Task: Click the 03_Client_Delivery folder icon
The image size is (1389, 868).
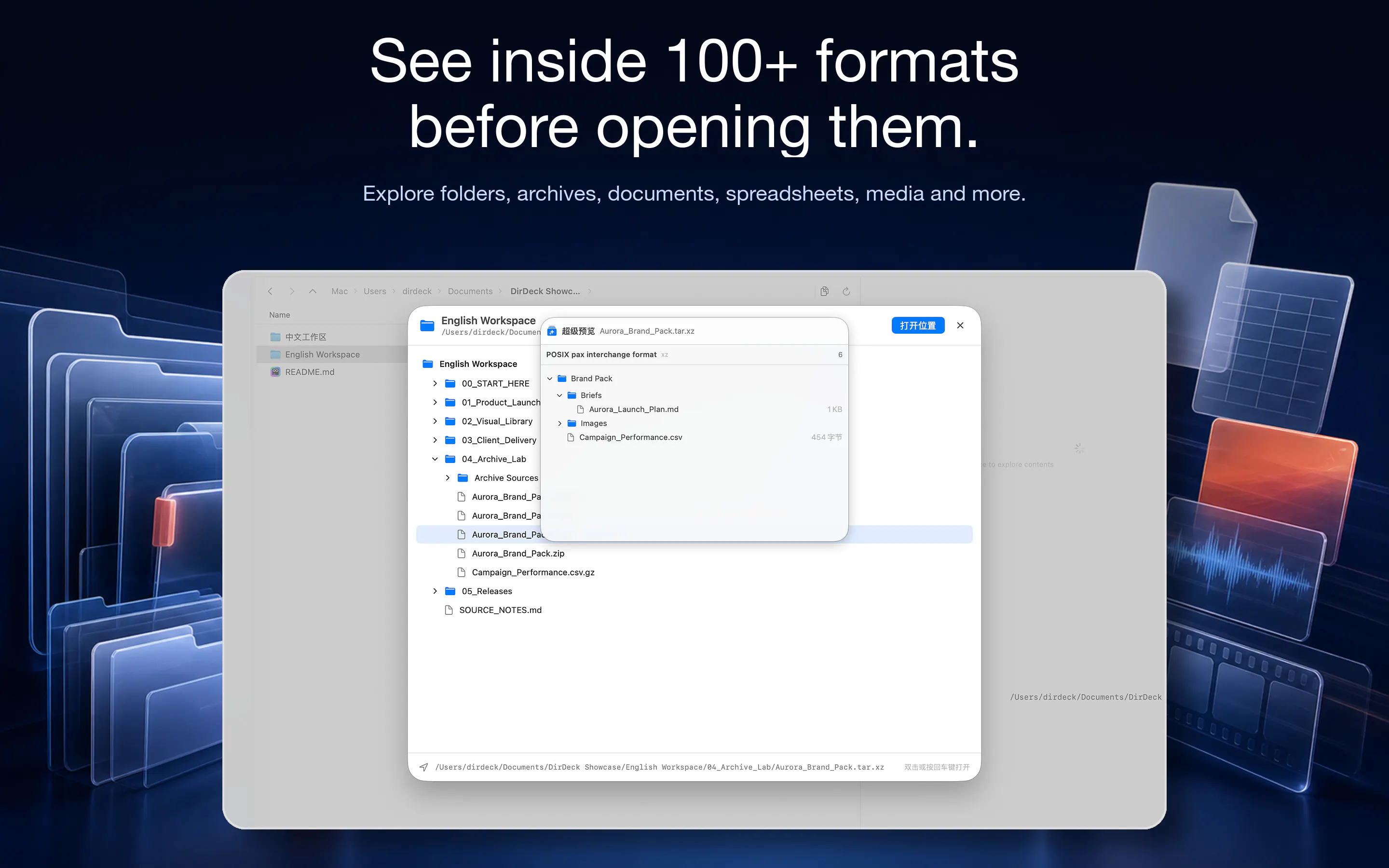Action: pyautogui.click(x=450, y=440)
